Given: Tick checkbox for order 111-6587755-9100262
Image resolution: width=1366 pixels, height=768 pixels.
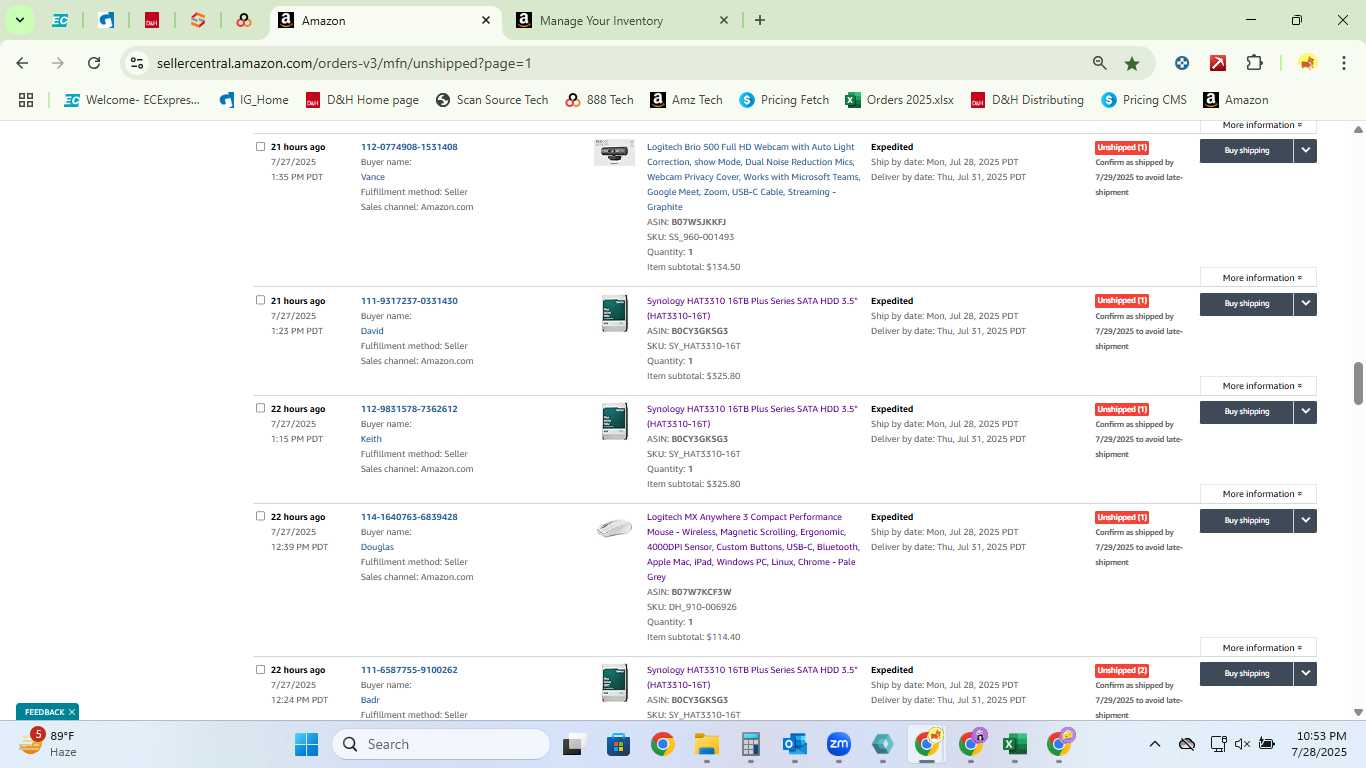Looking at the screenshot, I should tap(260, 669).
